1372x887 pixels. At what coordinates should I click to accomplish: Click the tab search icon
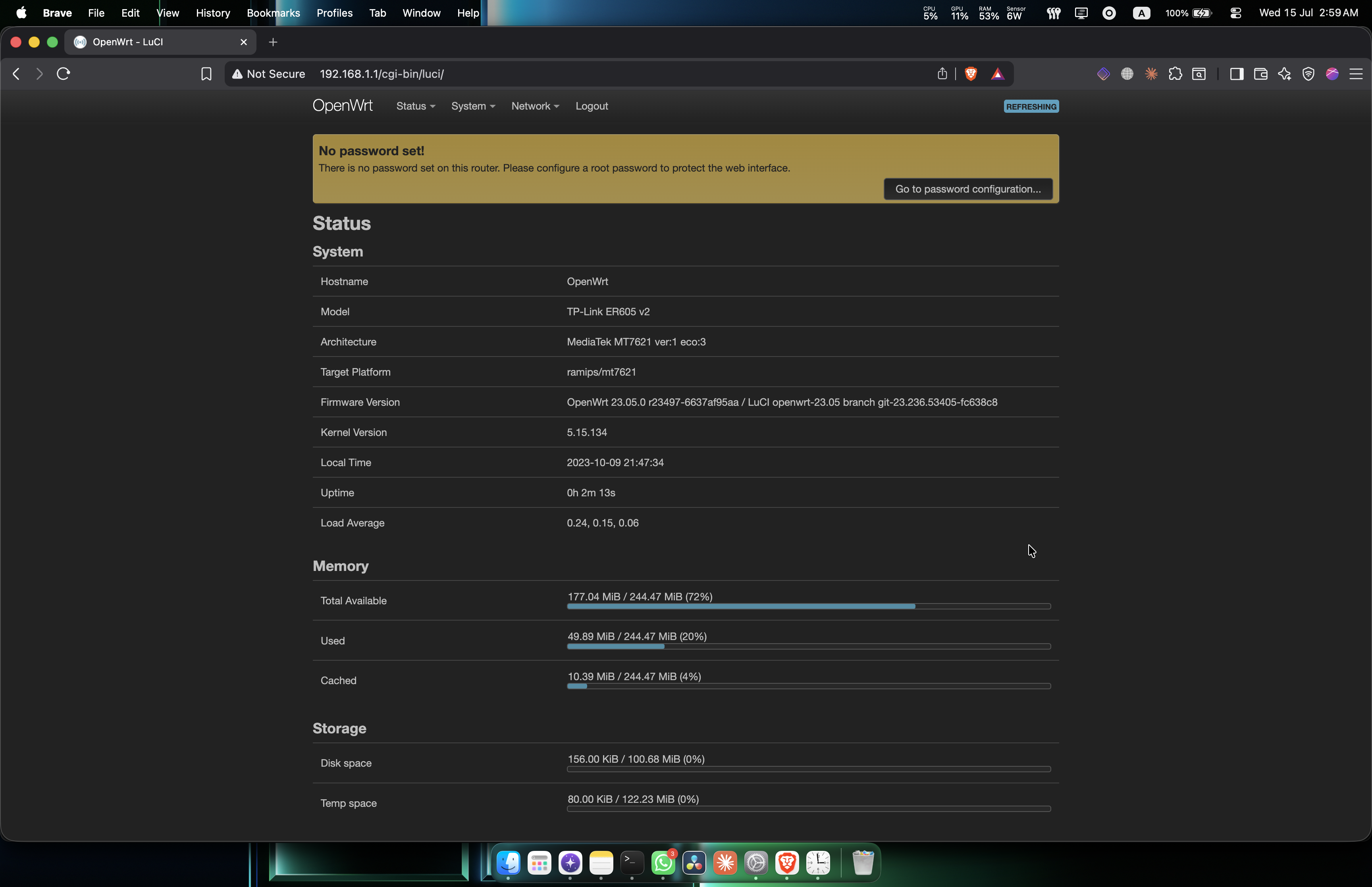click(x=1199, y=74)
